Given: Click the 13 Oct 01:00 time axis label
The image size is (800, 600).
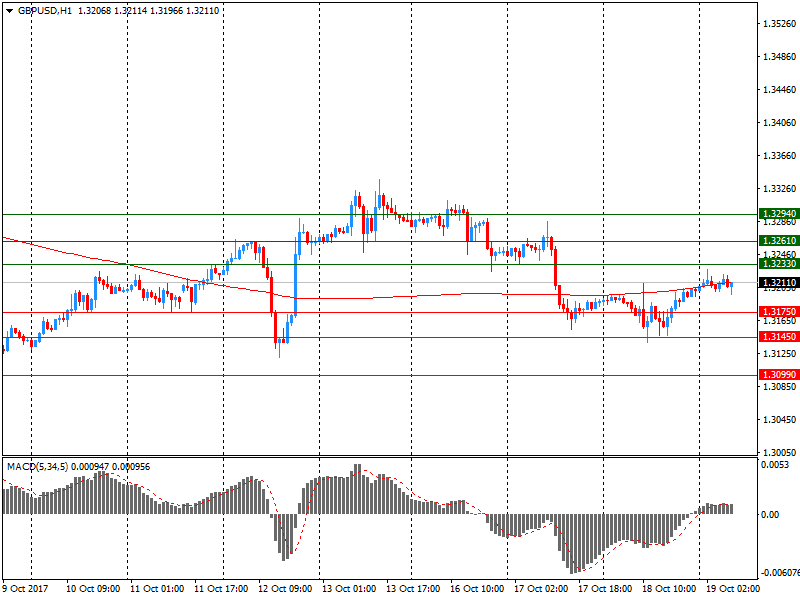Looking at the screenshot, I should click(349, 589).
